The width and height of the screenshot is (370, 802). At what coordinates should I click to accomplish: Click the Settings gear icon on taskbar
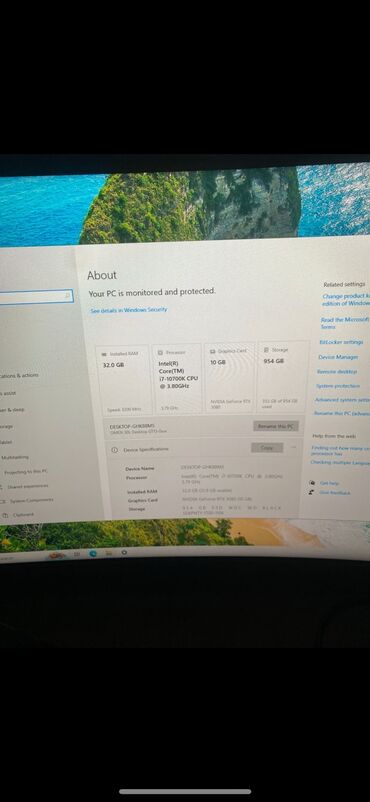[124, 552]
